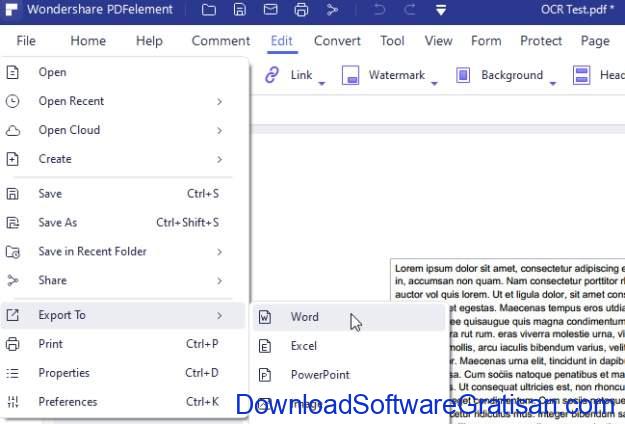Select the Share menu entry
The width and height of the screenshot is (625, 424).
[125, 281]
